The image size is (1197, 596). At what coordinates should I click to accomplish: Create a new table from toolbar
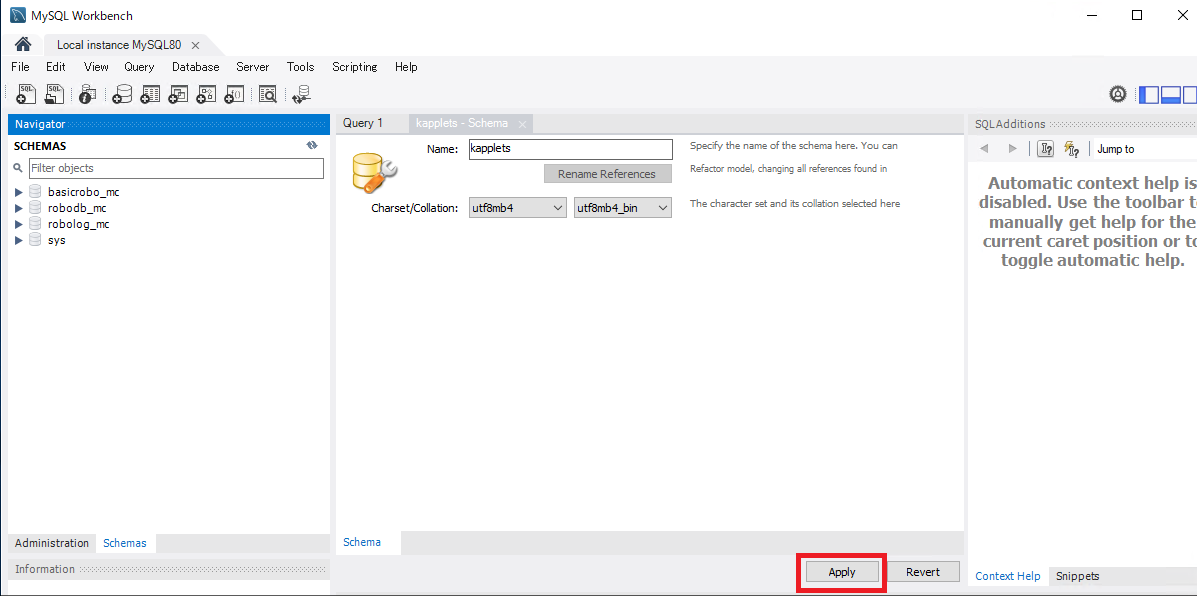click(x=150, y=94)
